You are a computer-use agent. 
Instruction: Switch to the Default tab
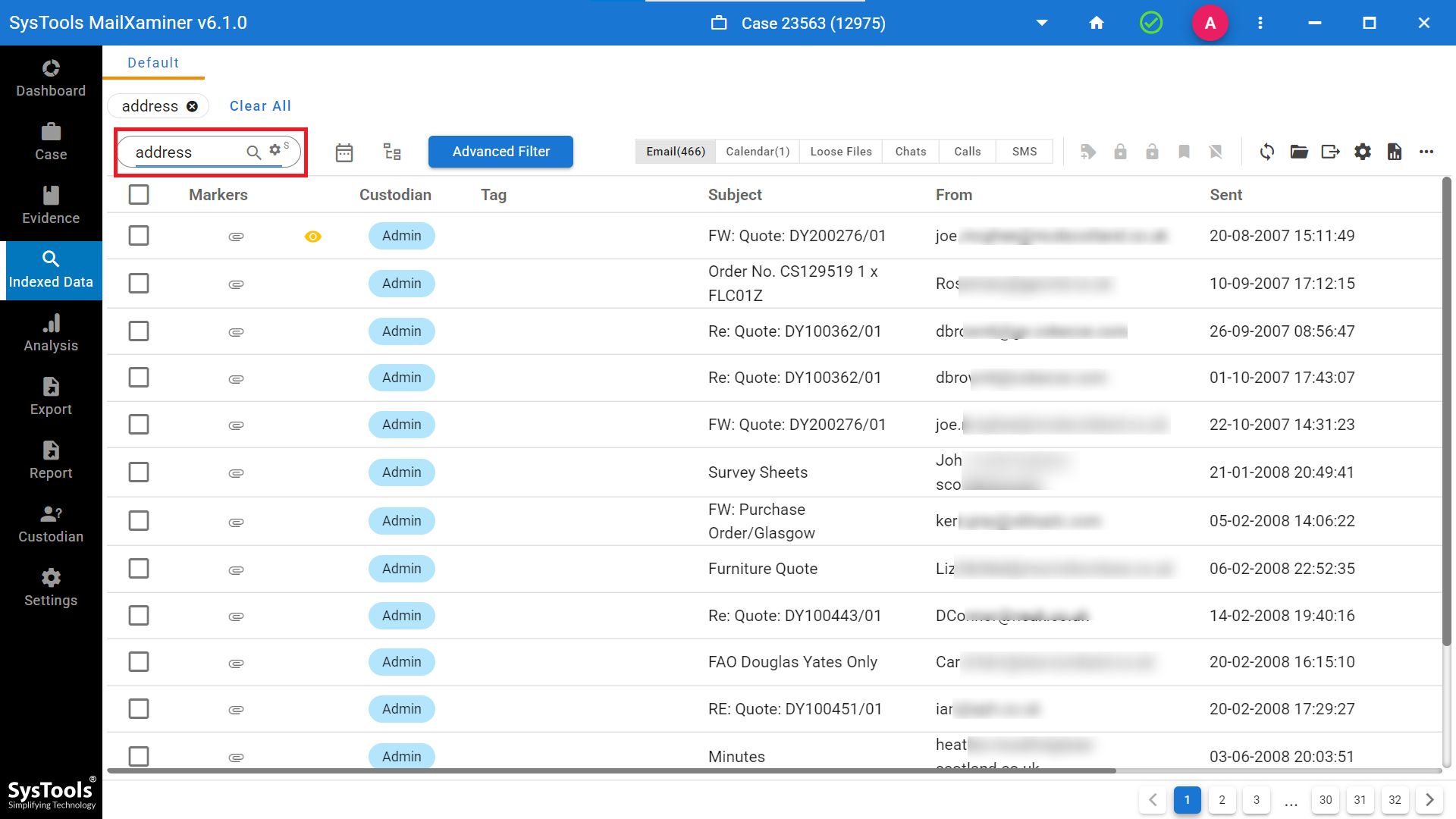(x=153, y=63)
